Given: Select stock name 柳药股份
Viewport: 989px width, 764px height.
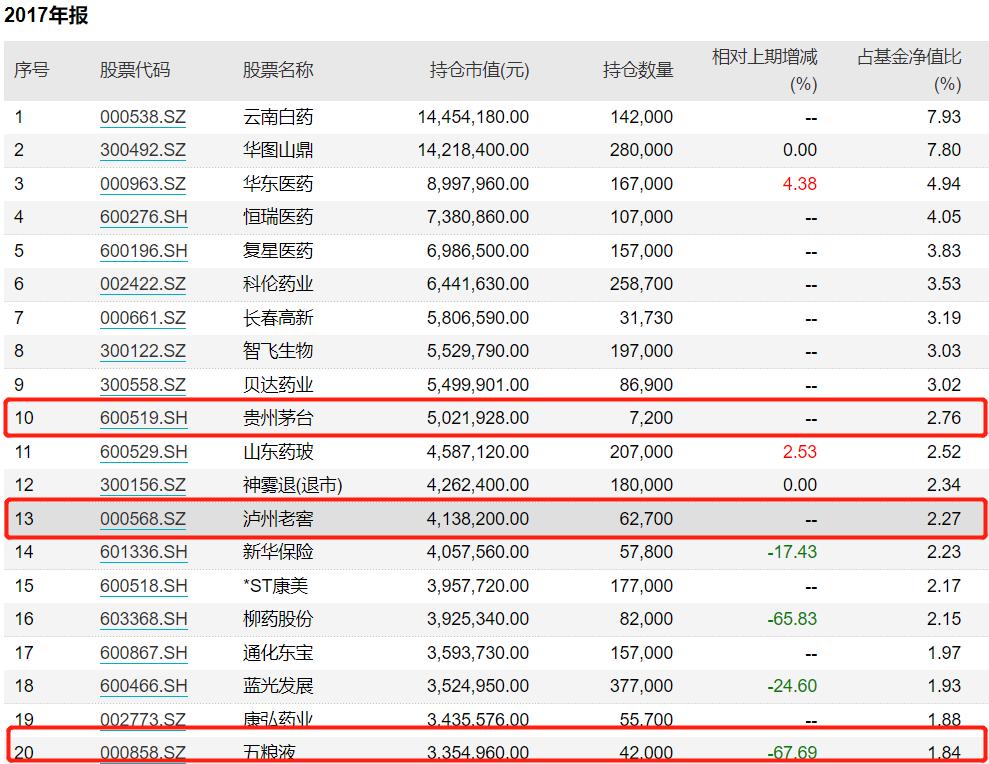Looking at the screenshot, I should pyautogui.click(x=278, y=619).
